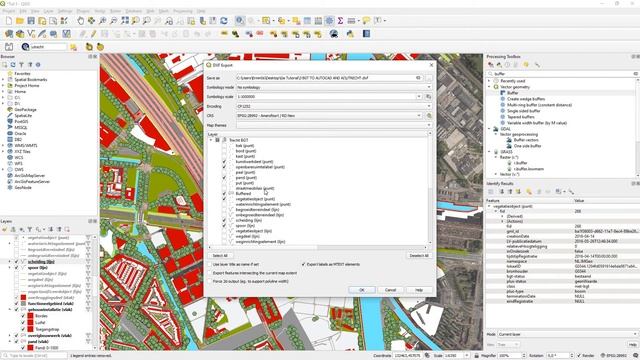Select the Pan Map hand tool
This screenshot has width=640, height=360.
tap(80, 20)
